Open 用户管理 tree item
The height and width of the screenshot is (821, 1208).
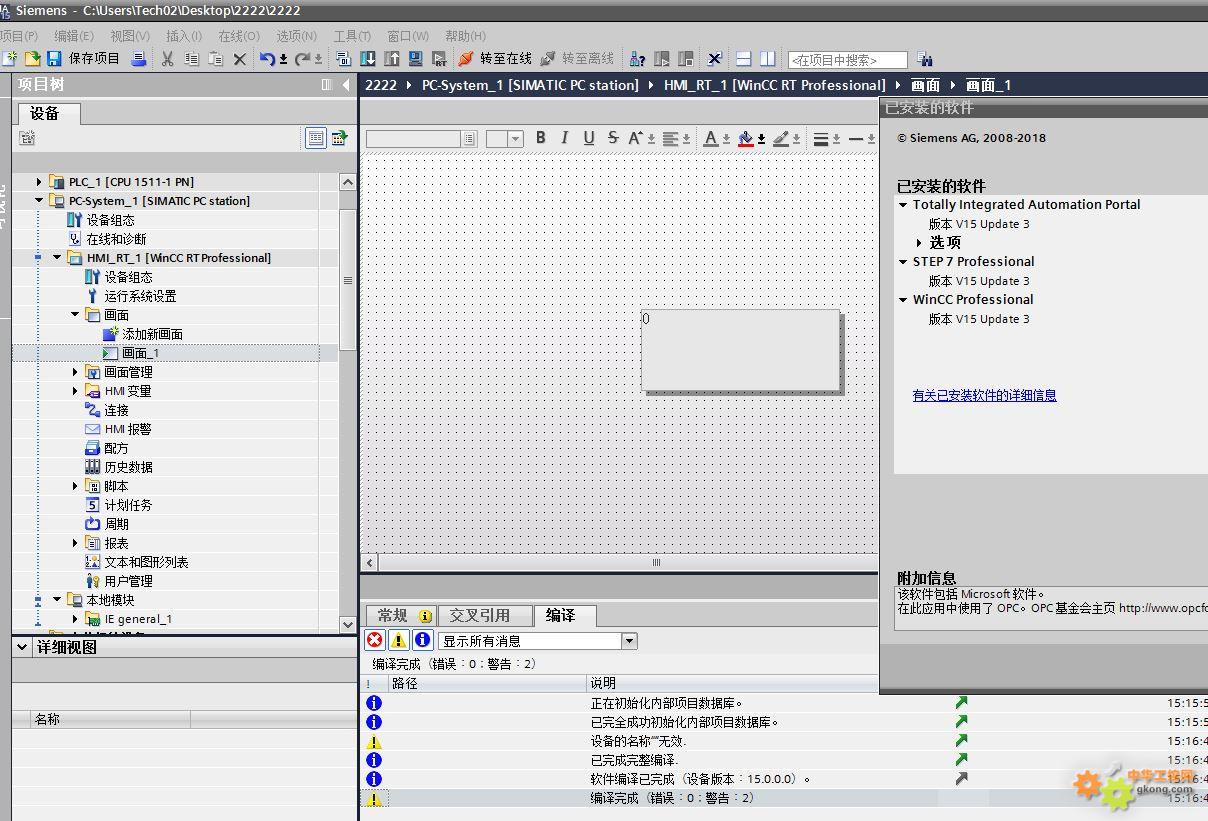128,581
